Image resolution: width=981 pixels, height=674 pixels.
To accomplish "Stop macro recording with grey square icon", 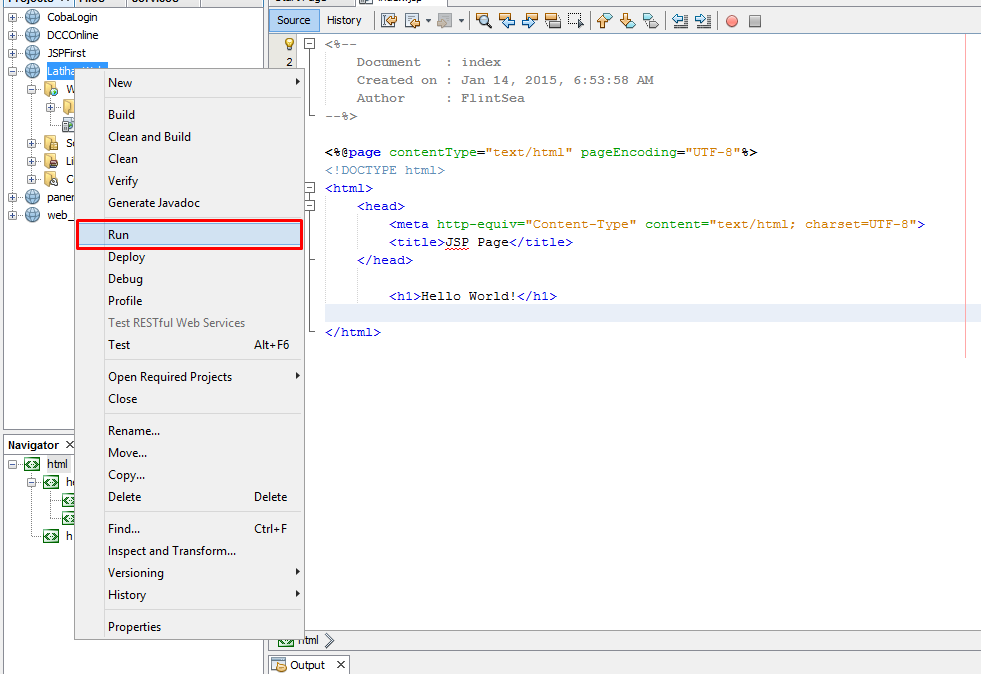I will click(755, 21).
